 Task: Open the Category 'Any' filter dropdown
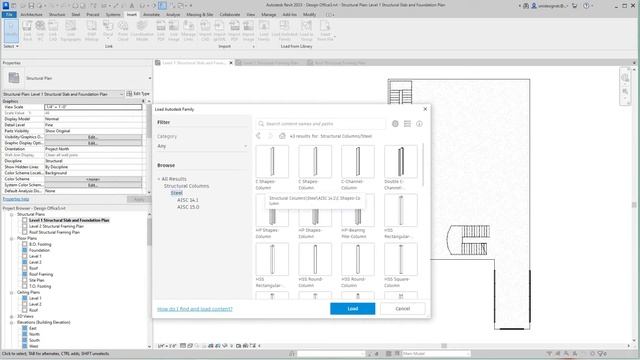[x=202, y=146]
